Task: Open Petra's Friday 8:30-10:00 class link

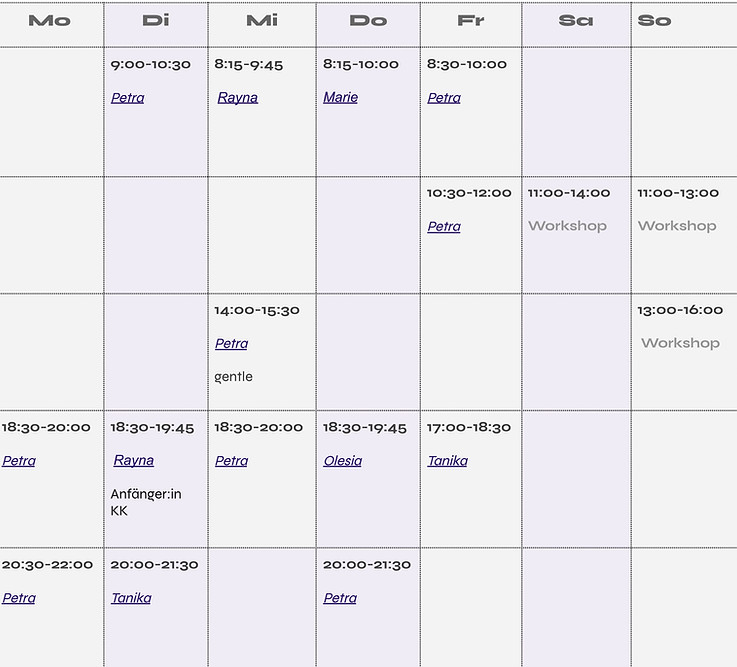Action: click(x=444, y=98)
